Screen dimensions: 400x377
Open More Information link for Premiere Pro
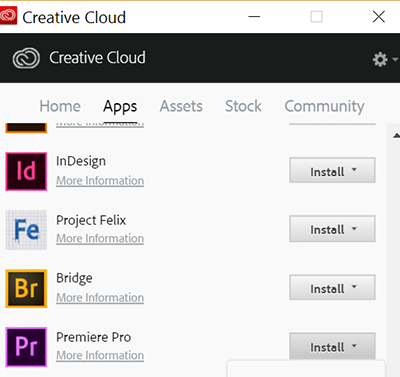pos(100,355)
